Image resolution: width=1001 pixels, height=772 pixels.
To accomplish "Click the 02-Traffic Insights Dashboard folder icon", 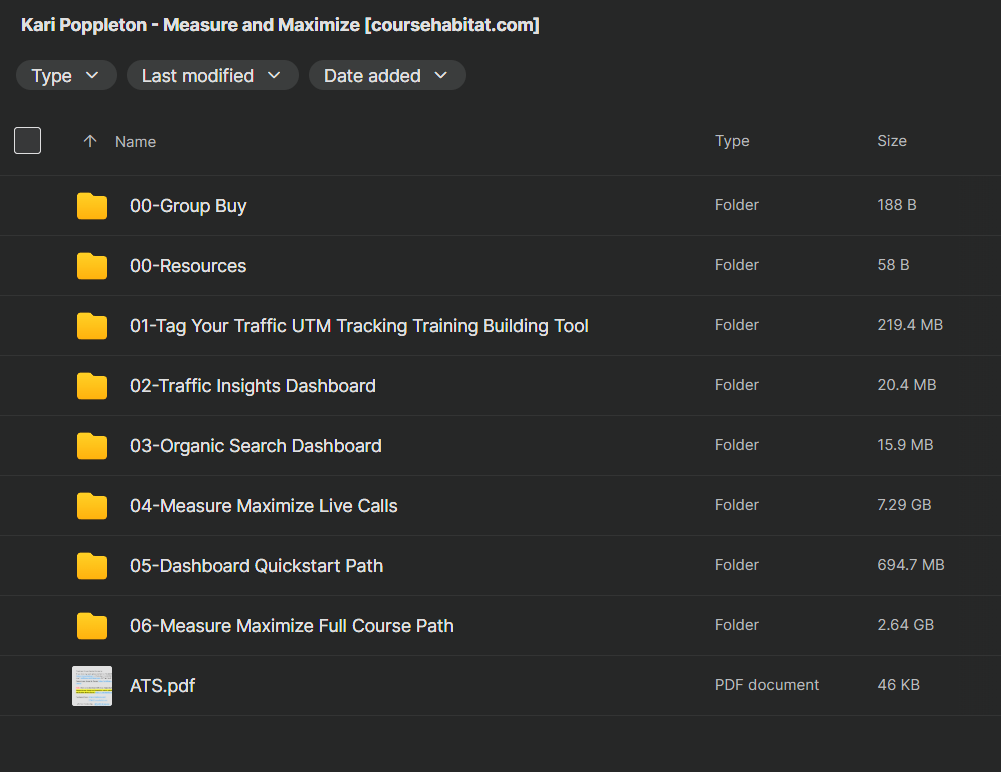I will click(92, 386).
